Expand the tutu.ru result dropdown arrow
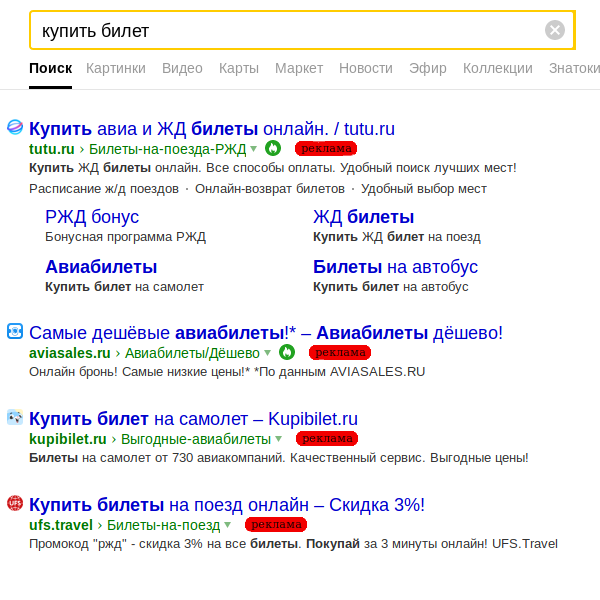 tap(253, 149)
